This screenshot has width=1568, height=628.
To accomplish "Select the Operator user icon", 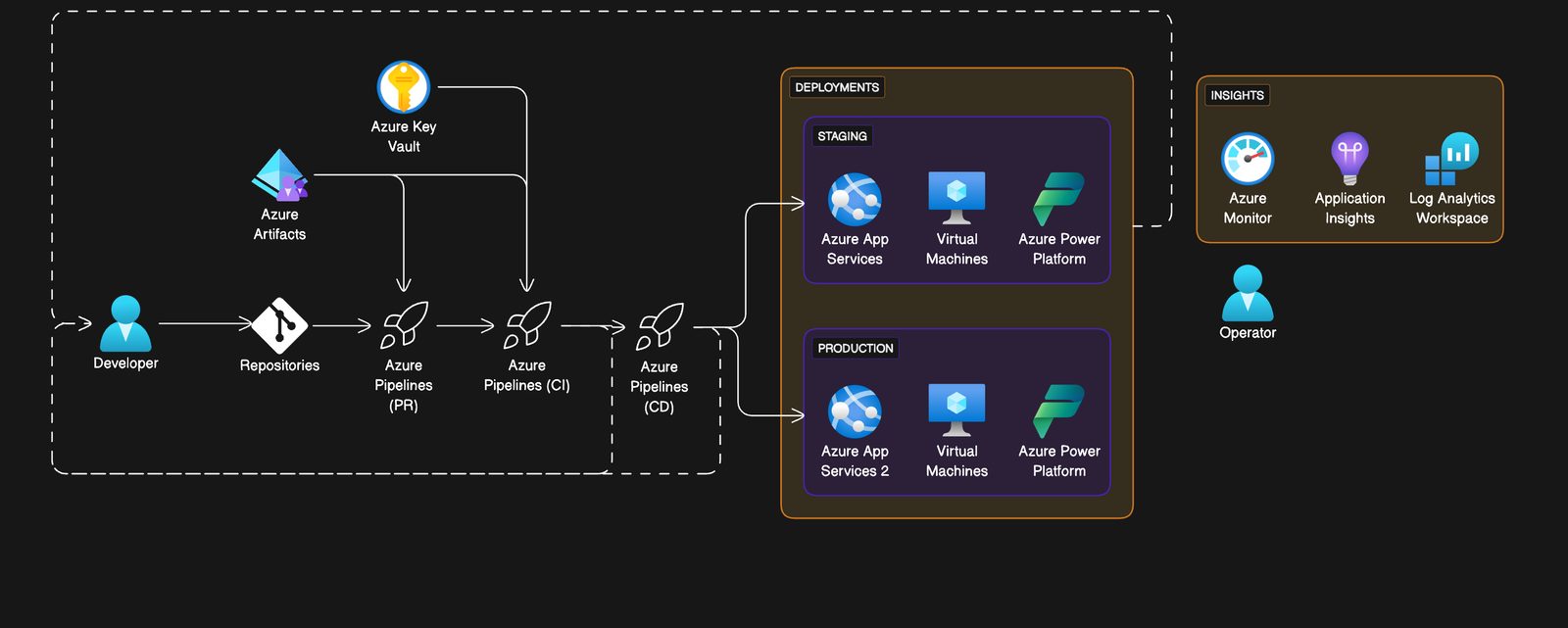I will [x=1248, y=293].
